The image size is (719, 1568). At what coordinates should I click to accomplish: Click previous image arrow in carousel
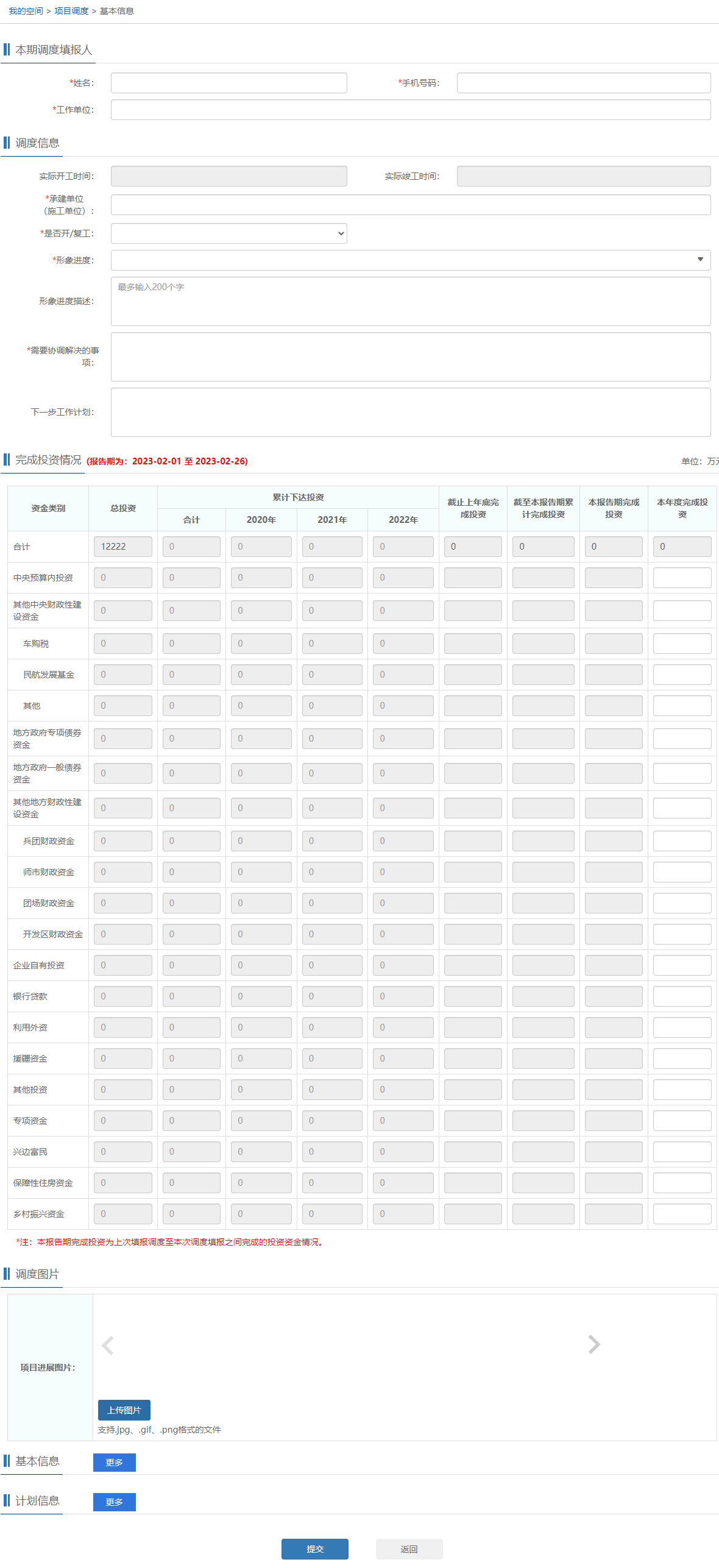tap(108, 1344)
